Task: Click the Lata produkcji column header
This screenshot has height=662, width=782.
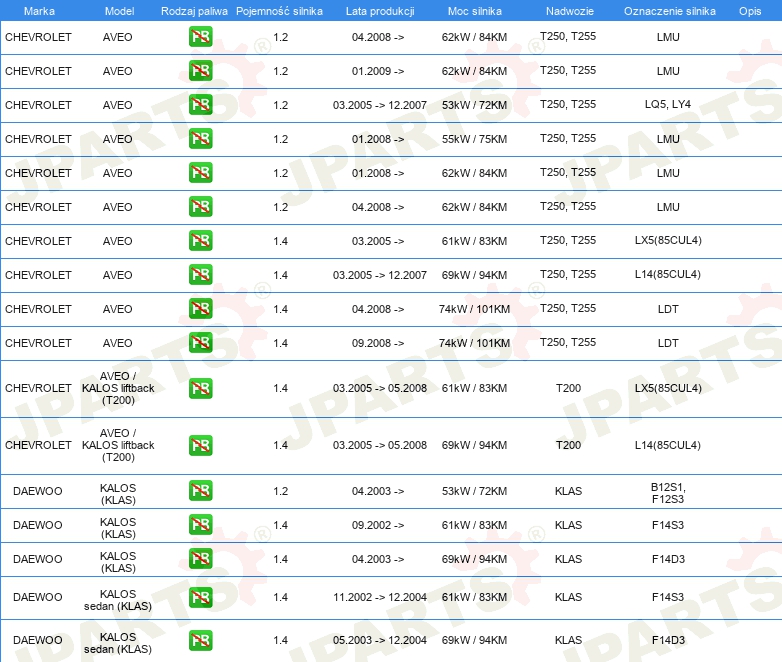Action: pos(379,10)
